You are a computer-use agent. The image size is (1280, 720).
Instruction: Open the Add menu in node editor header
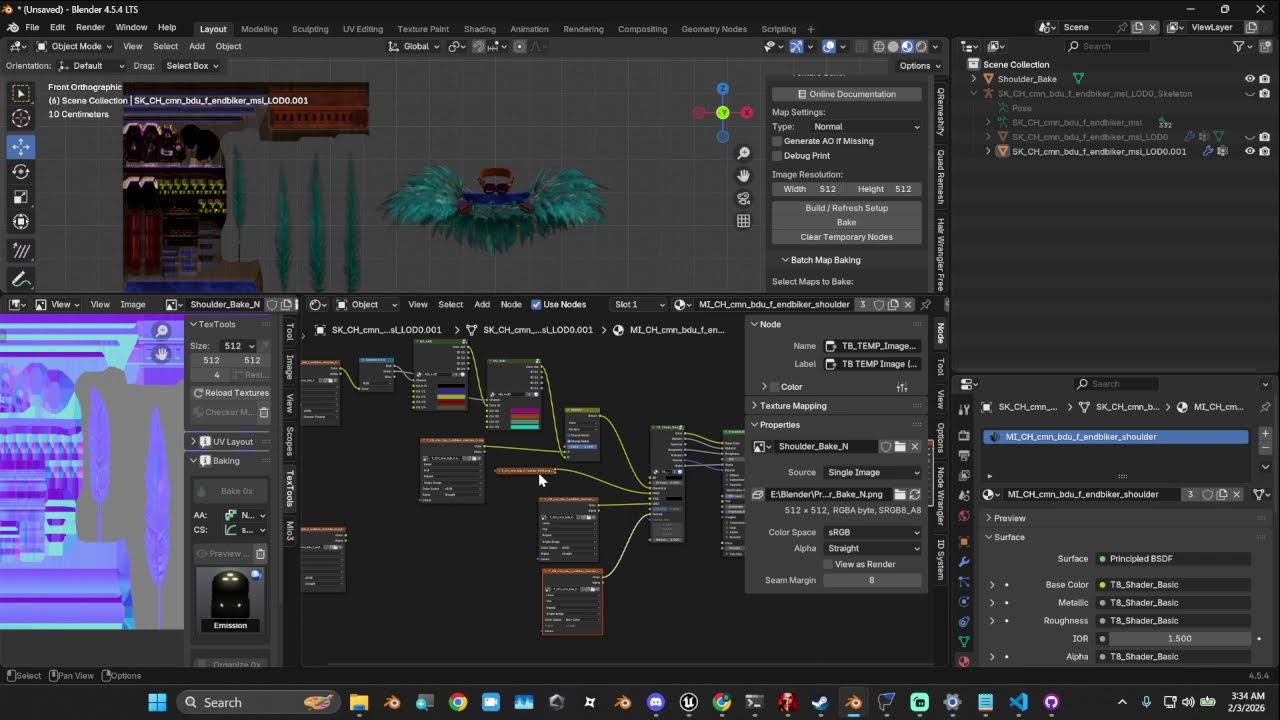[x=482, y=304]
